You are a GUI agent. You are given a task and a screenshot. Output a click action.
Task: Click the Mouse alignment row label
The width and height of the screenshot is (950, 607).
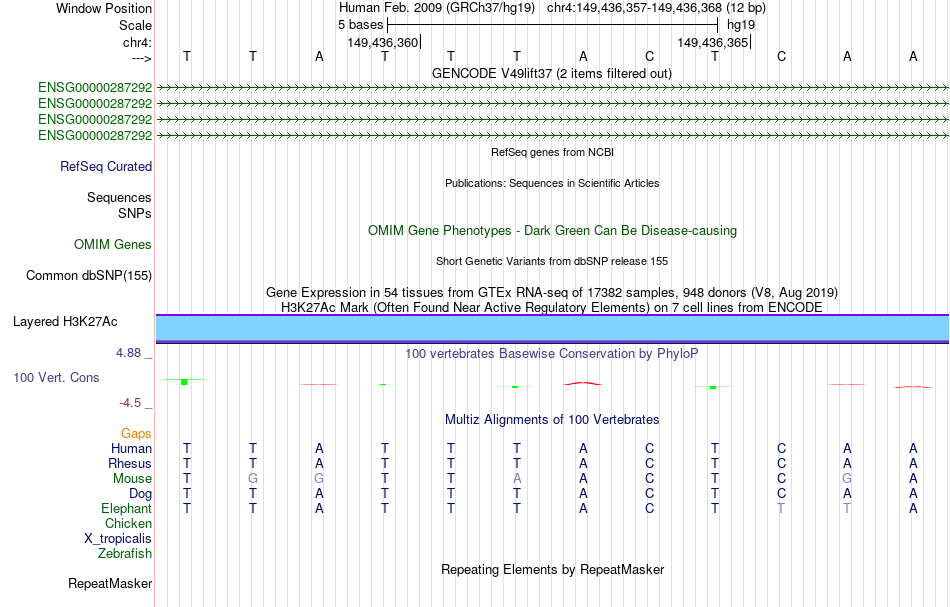coord(132,479)
